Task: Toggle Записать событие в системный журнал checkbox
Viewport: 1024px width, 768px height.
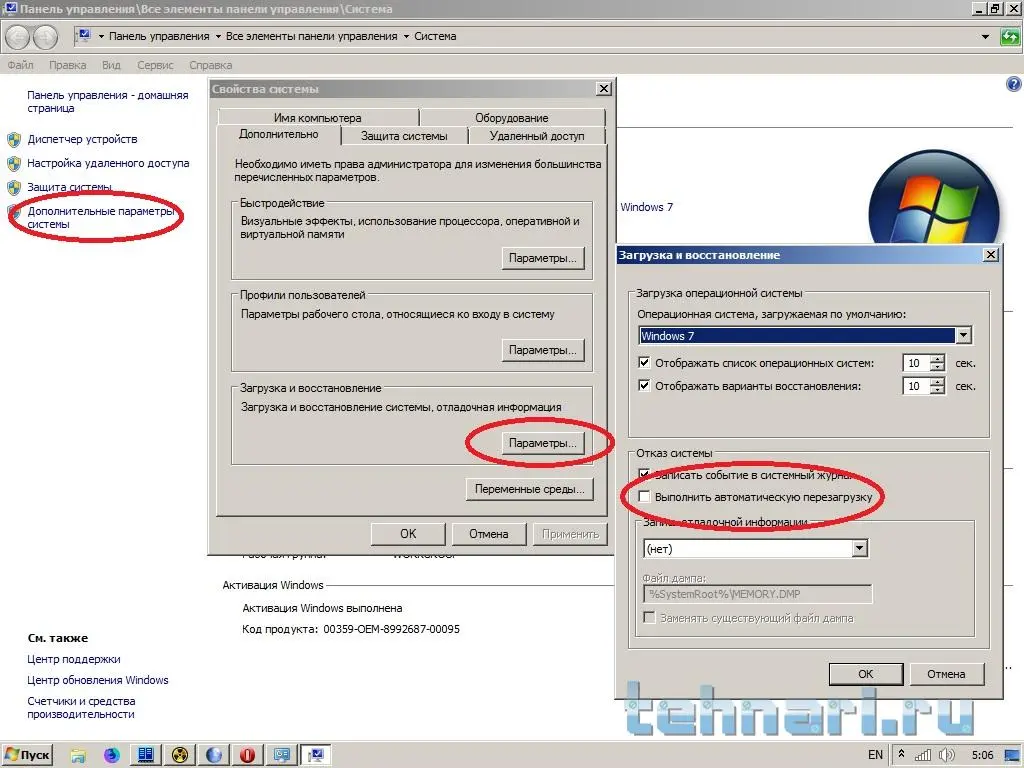Action: [x=644, y=474]
